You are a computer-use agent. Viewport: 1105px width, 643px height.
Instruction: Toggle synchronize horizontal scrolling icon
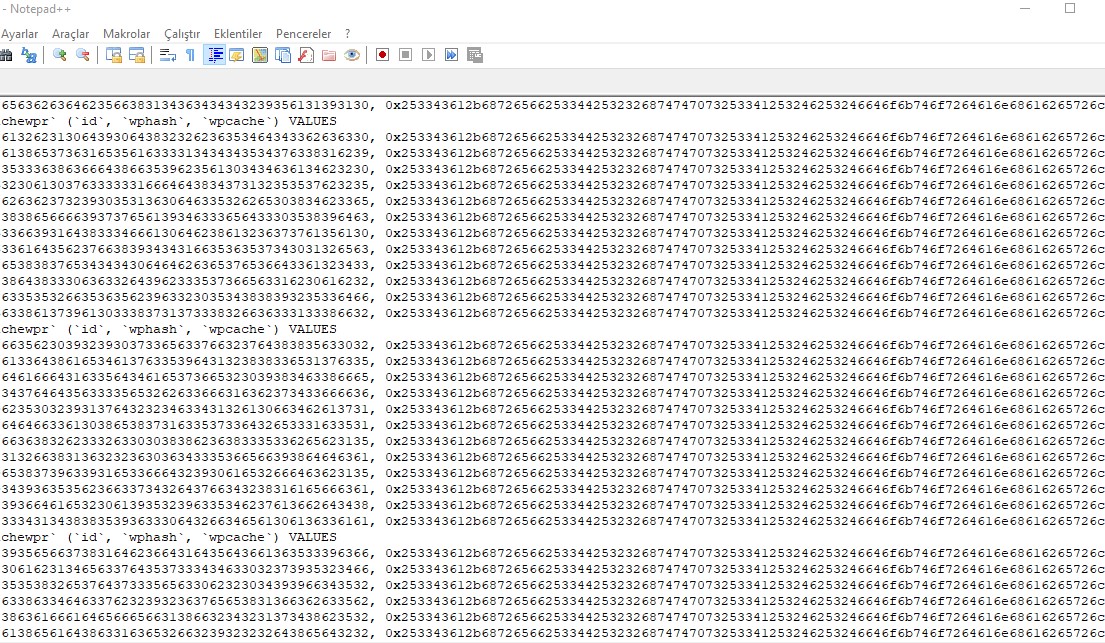click(137, 55)
